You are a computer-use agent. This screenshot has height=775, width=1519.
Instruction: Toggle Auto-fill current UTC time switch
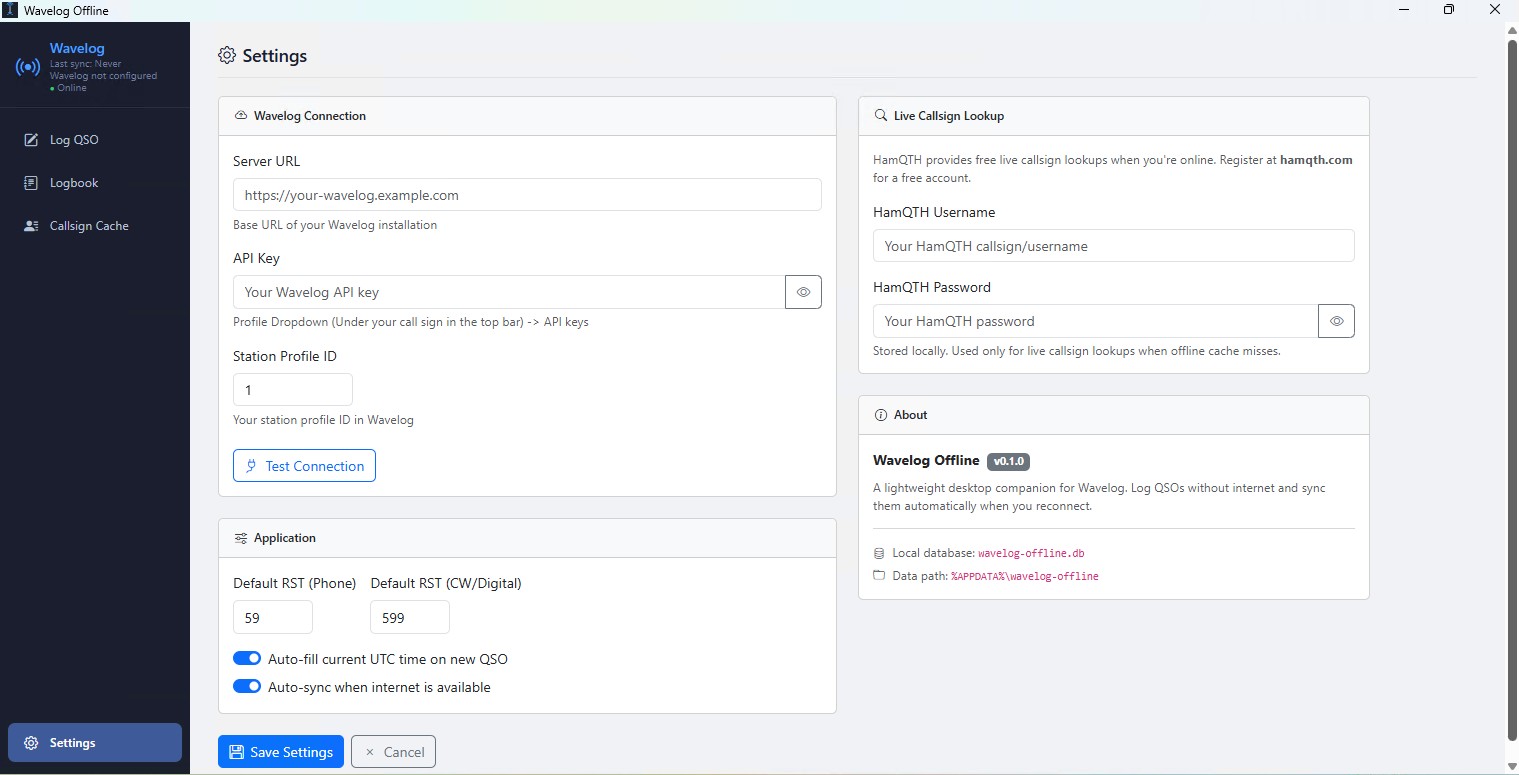point(247,659)
